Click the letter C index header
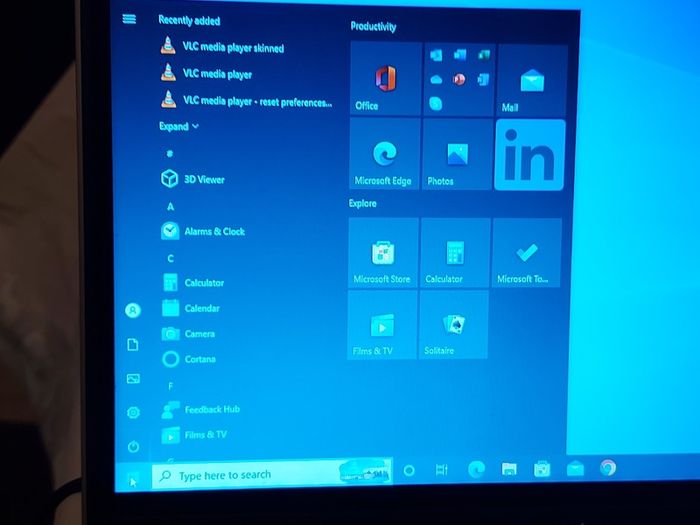Screen dimensions: 700x525 (x=170, y=258)
